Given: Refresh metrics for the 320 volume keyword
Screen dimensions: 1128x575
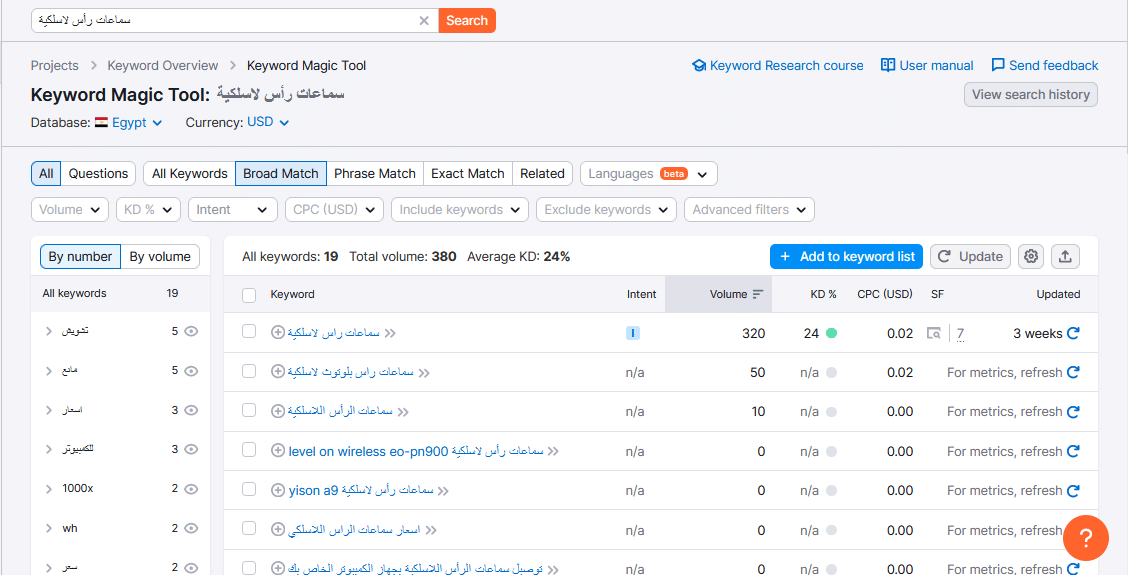Looking at the screenshot, I should pos(1073,333).
